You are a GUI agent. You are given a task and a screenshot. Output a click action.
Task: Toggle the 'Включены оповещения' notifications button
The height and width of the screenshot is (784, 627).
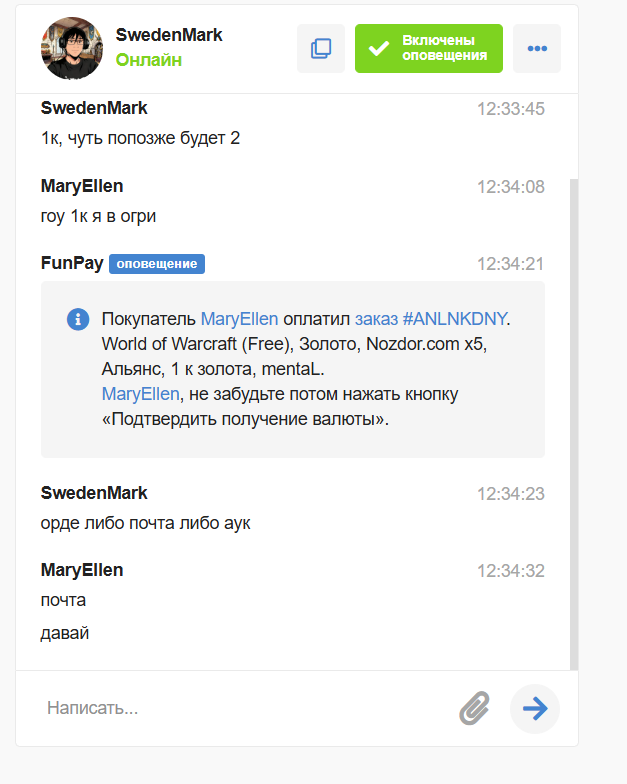click(429, 48)
